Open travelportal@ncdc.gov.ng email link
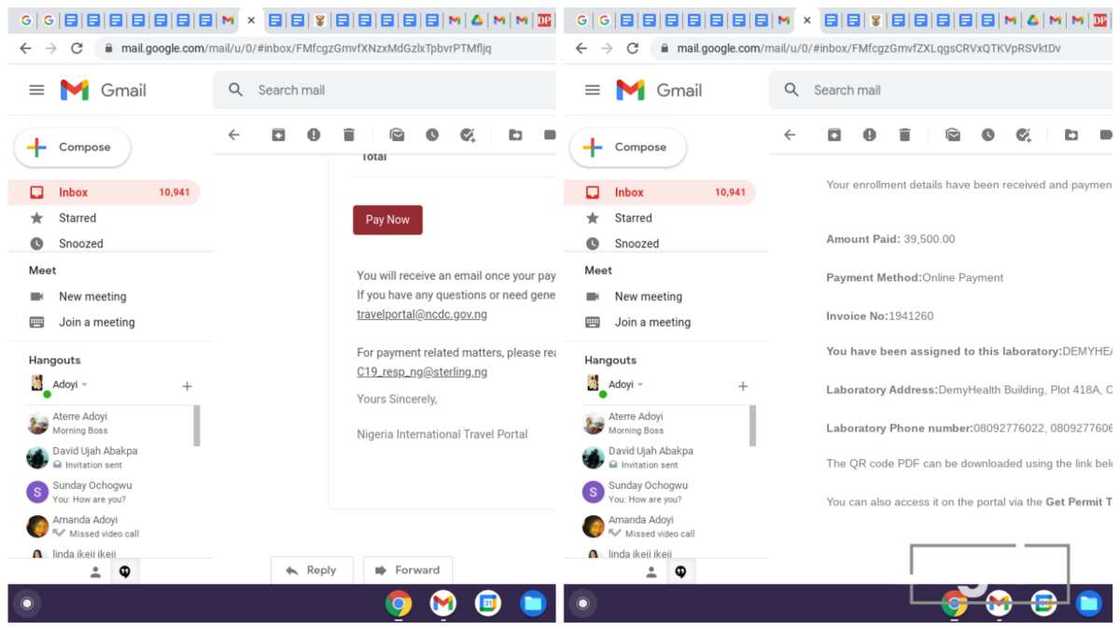Screen dimensions: 1120x630 pos(422,314)
